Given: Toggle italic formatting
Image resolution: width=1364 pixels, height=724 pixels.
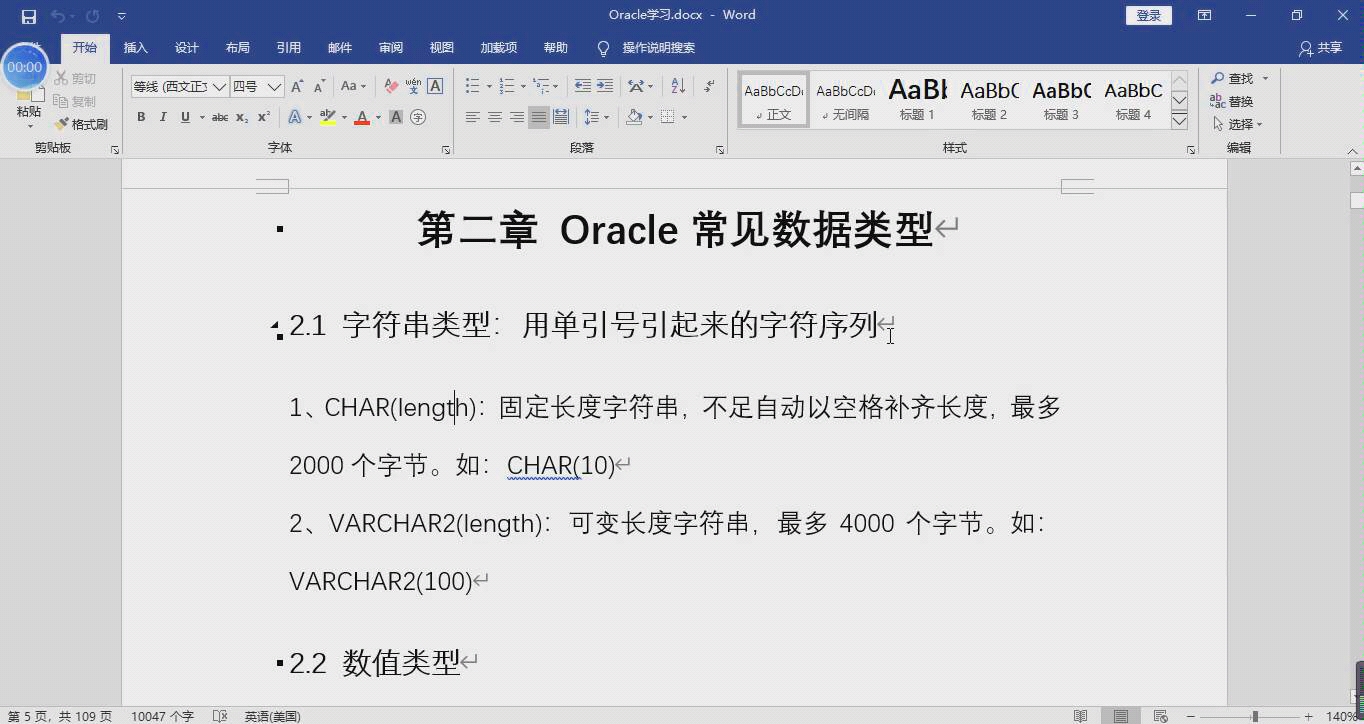Looking at the screenshot, I should point(163,117).
